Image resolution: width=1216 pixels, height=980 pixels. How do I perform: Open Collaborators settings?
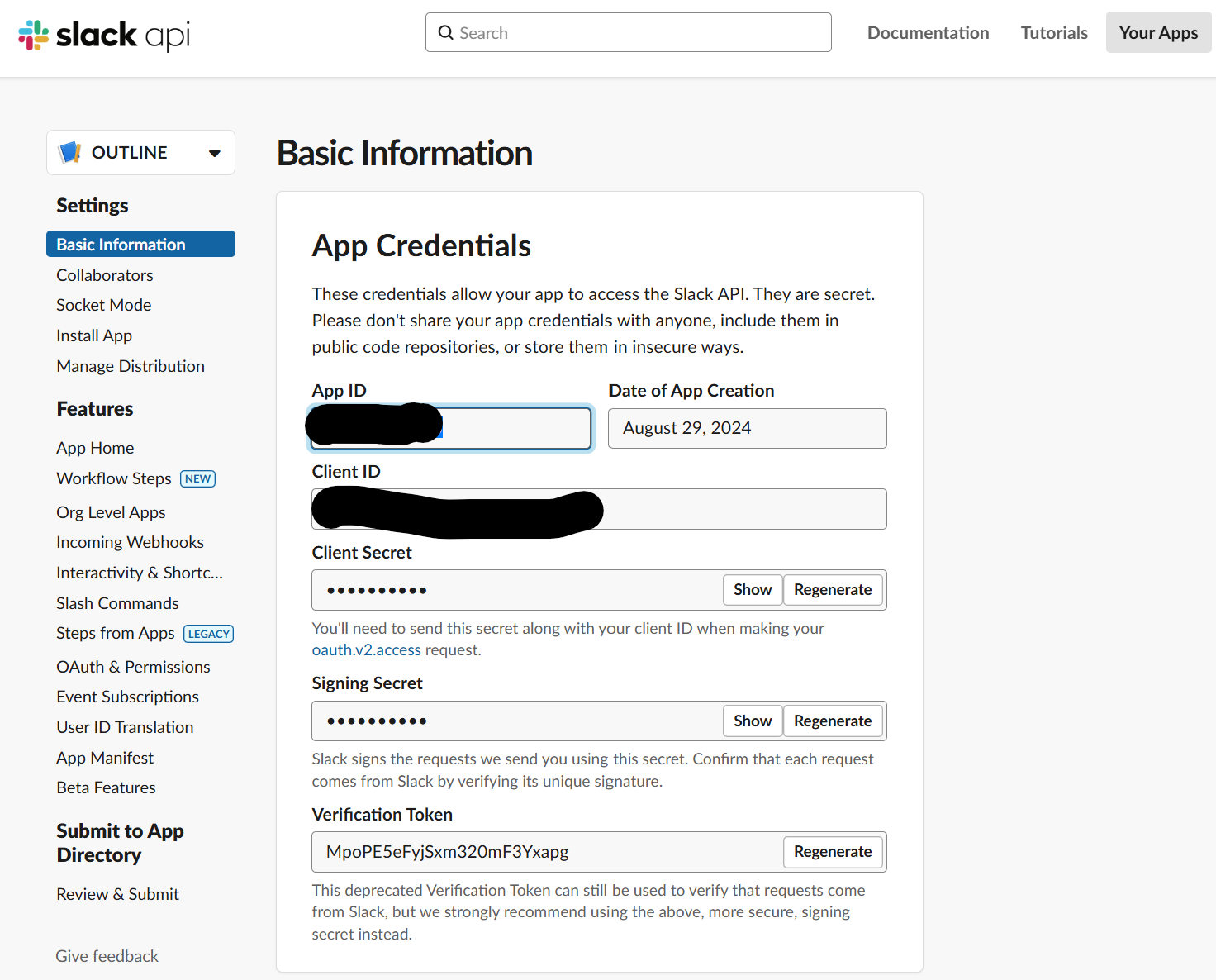click(x=105, y=275)
